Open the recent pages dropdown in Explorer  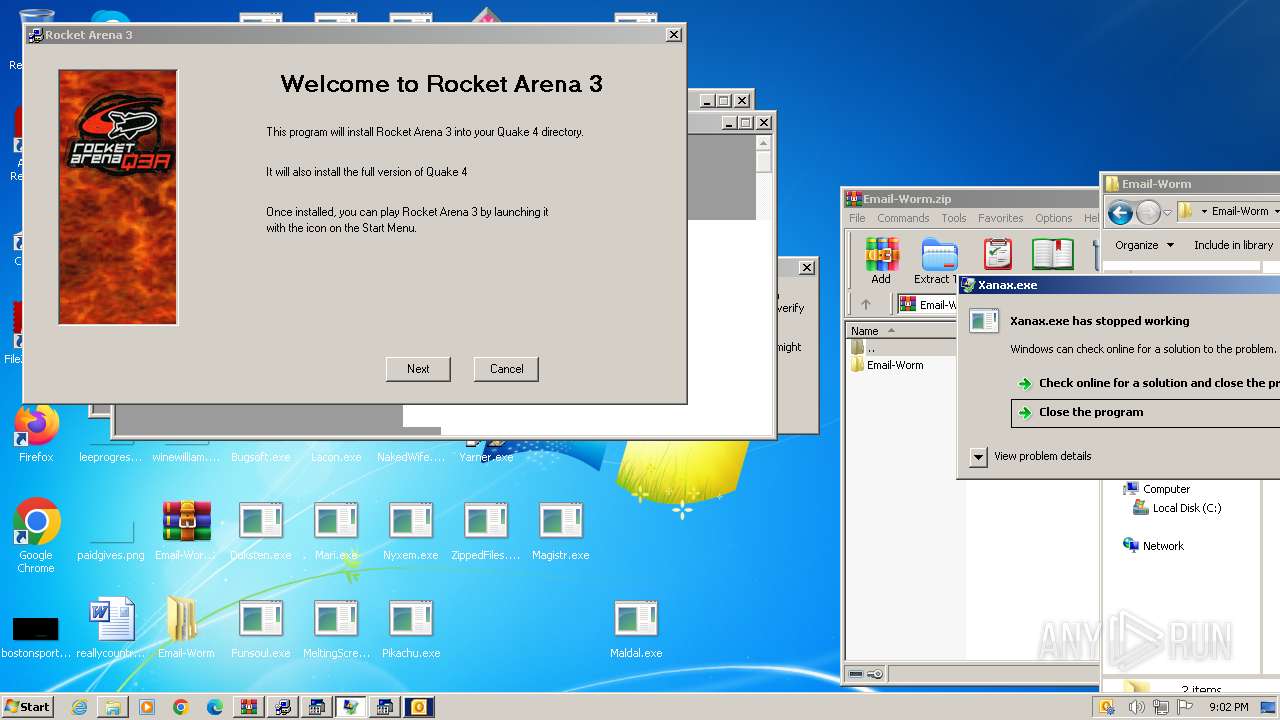[x=1167, y=213]
